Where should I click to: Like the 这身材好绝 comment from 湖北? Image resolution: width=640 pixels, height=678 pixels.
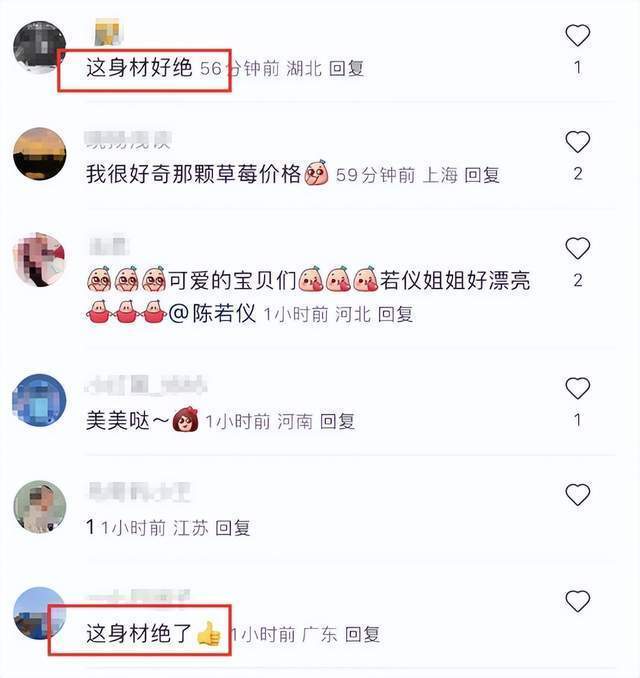[x=578, y=36]
